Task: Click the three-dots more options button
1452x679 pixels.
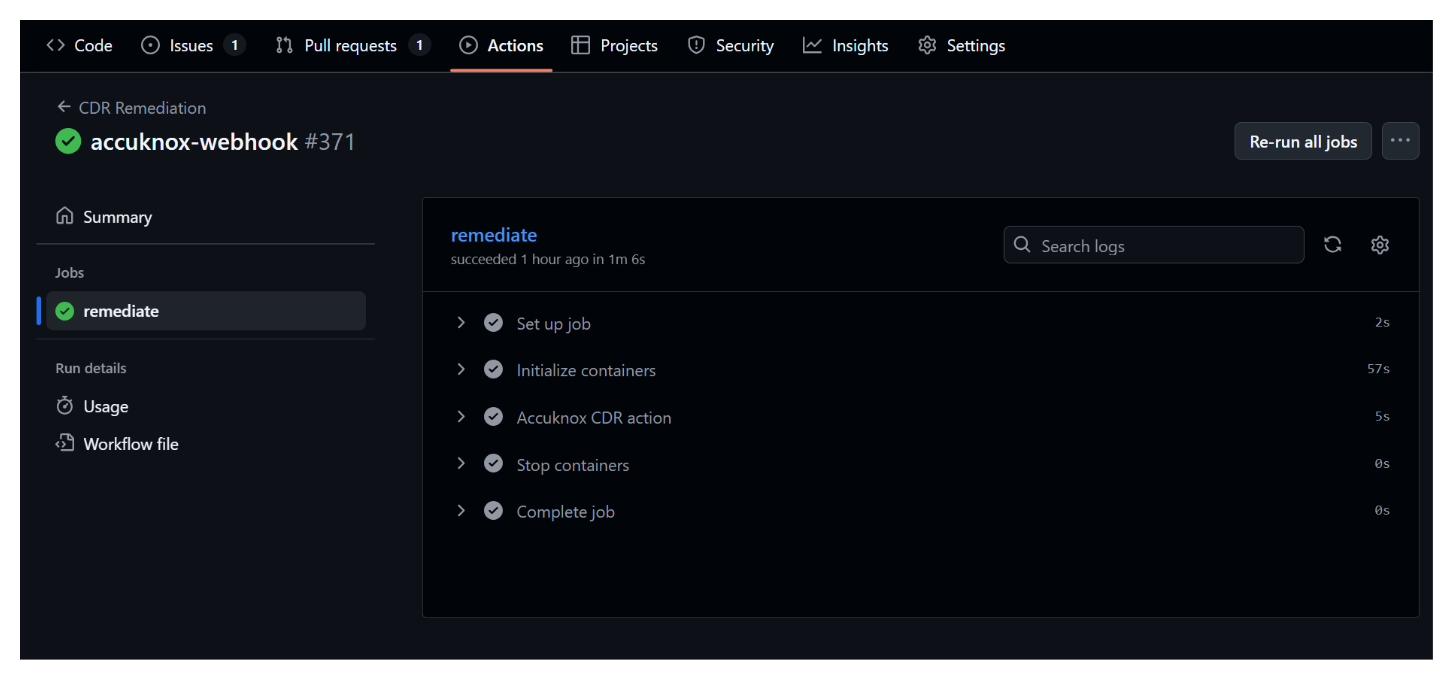Action: (1400, 141)
